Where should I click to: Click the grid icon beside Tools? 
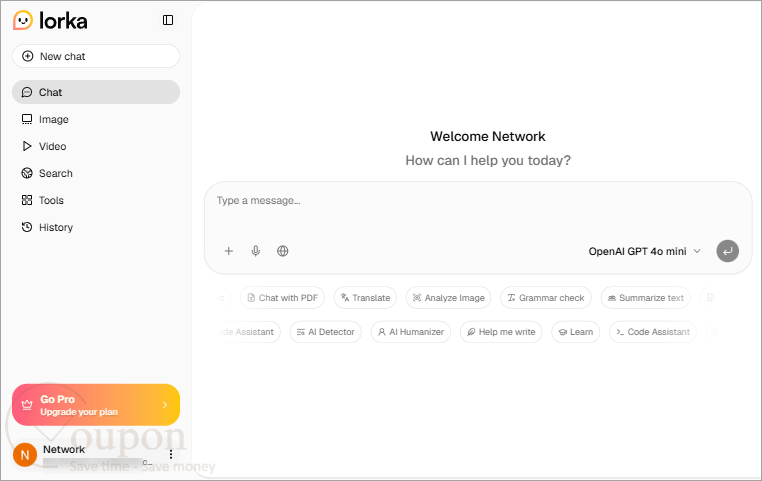(27, 200)
